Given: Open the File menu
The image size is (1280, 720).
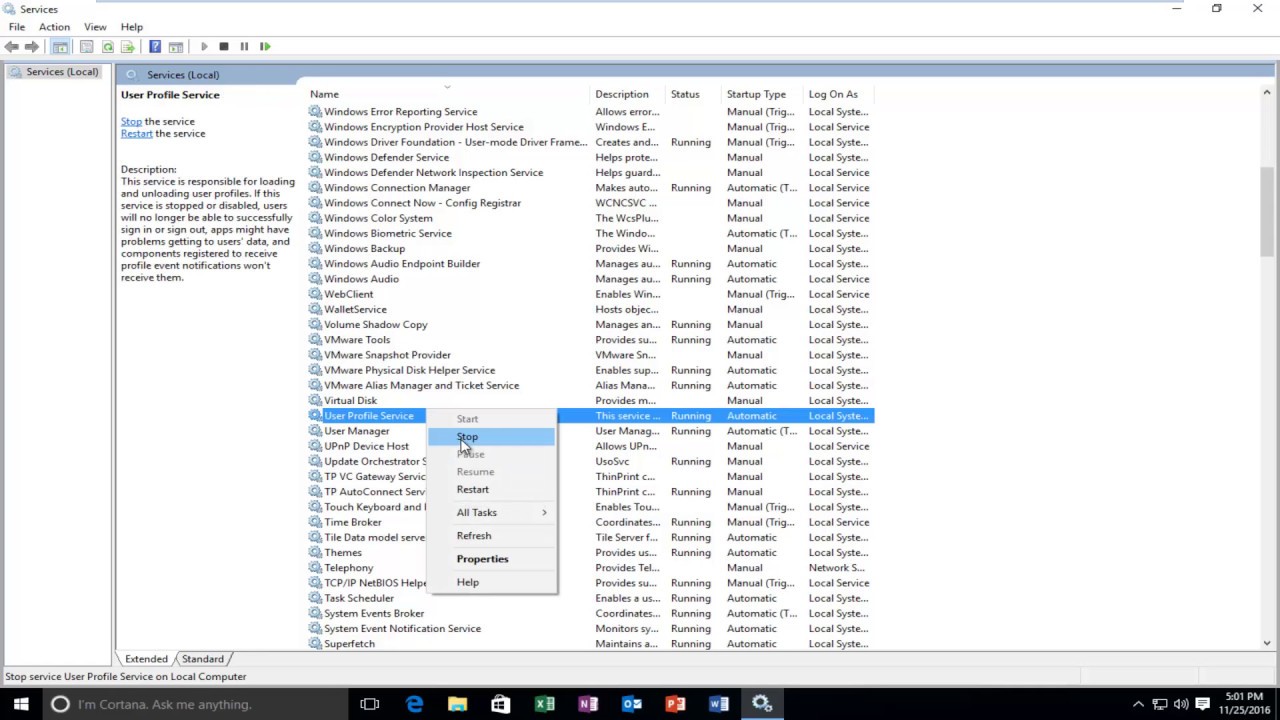Looking at the screenshot, I should point(17,27).
